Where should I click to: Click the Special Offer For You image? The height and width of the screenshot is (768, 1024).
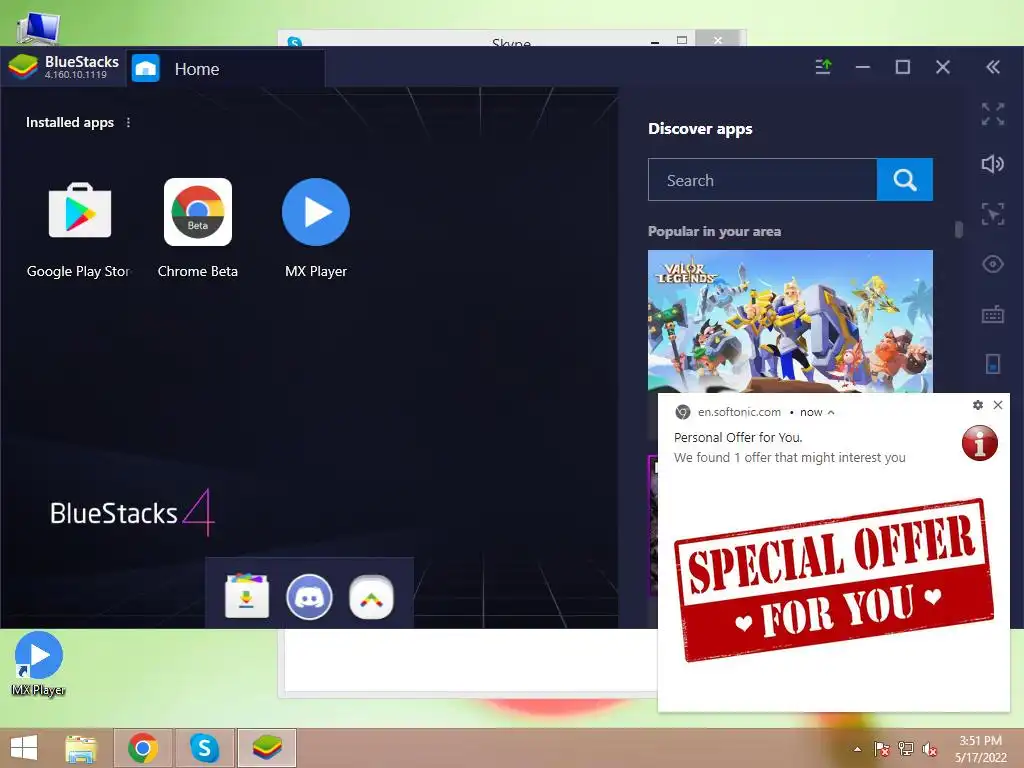click(x=834, y=580)
